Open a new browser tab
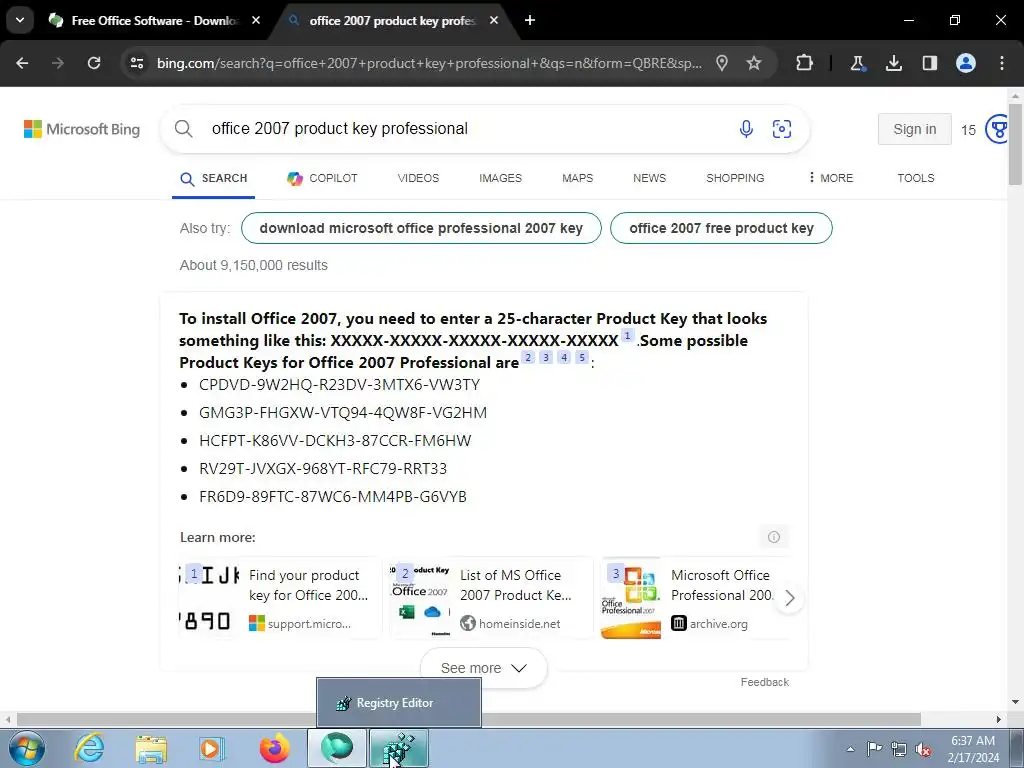The height and width of the screenshot is (768, 1024). tap(530, 20)
